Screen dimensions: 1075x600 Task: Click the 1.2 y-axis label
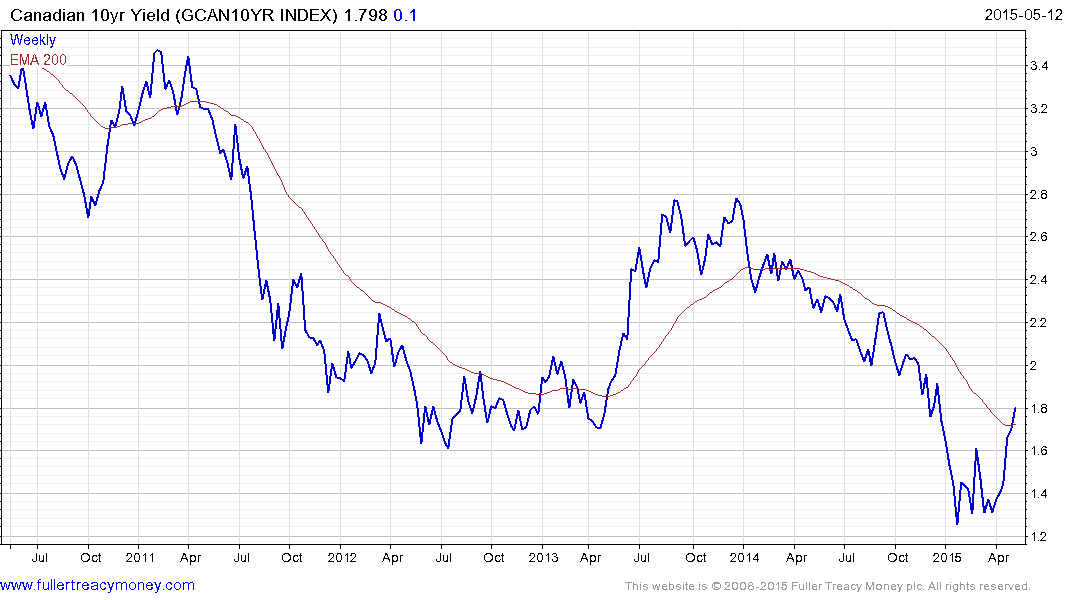pyautogui.click(x=1039, y=537)
